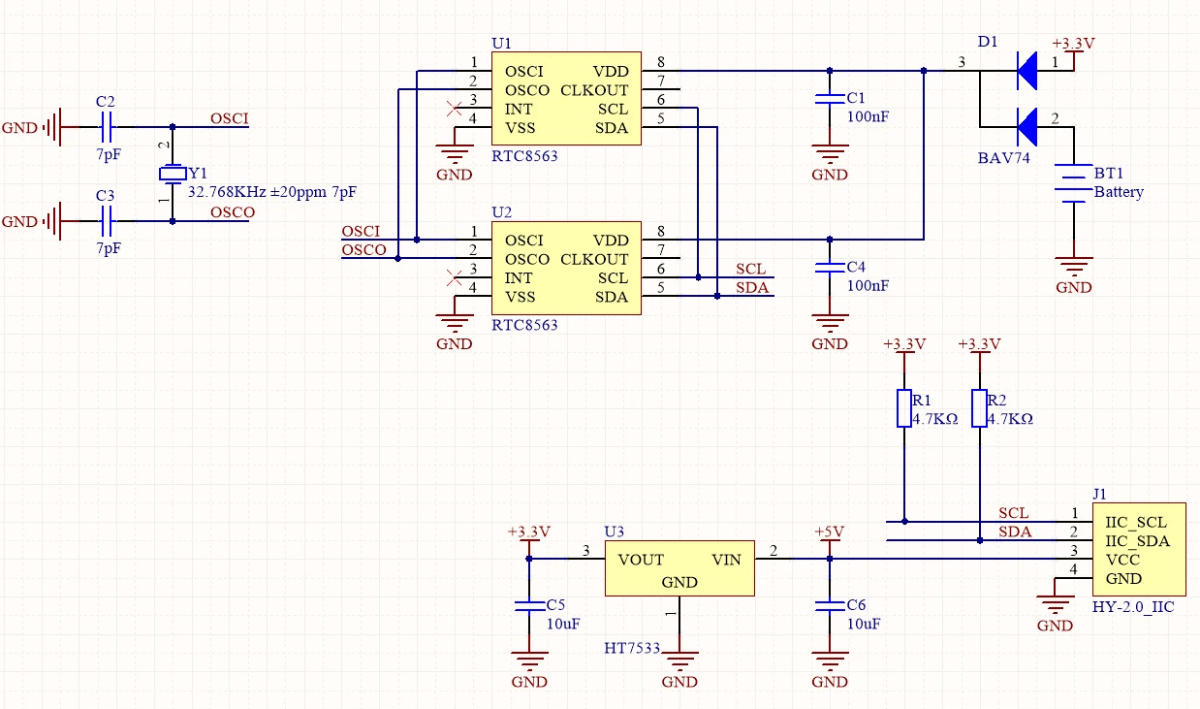Click resistor R1 4.7KΩ
The image size is (1200, 709).
[904, 408]
